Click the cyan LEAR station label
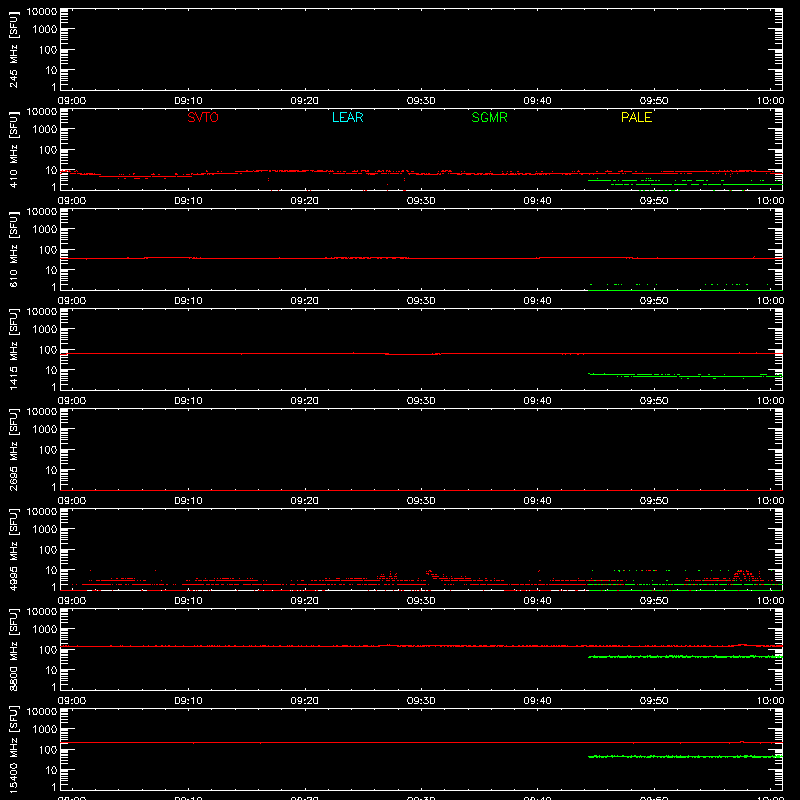800x800 pixels. [x=347, y=117]
